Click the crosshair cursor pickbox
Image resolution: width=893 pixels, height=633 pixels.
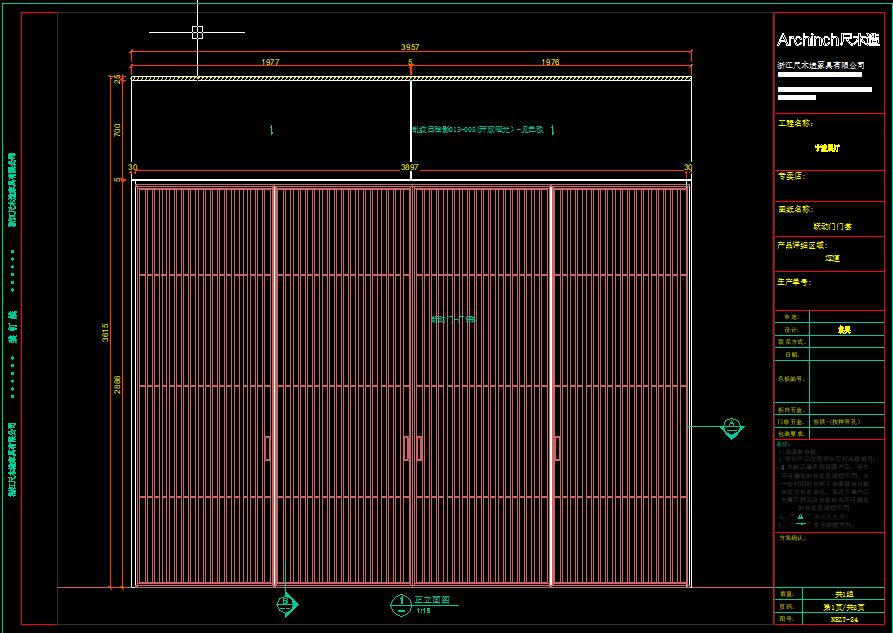coord(197,32)
